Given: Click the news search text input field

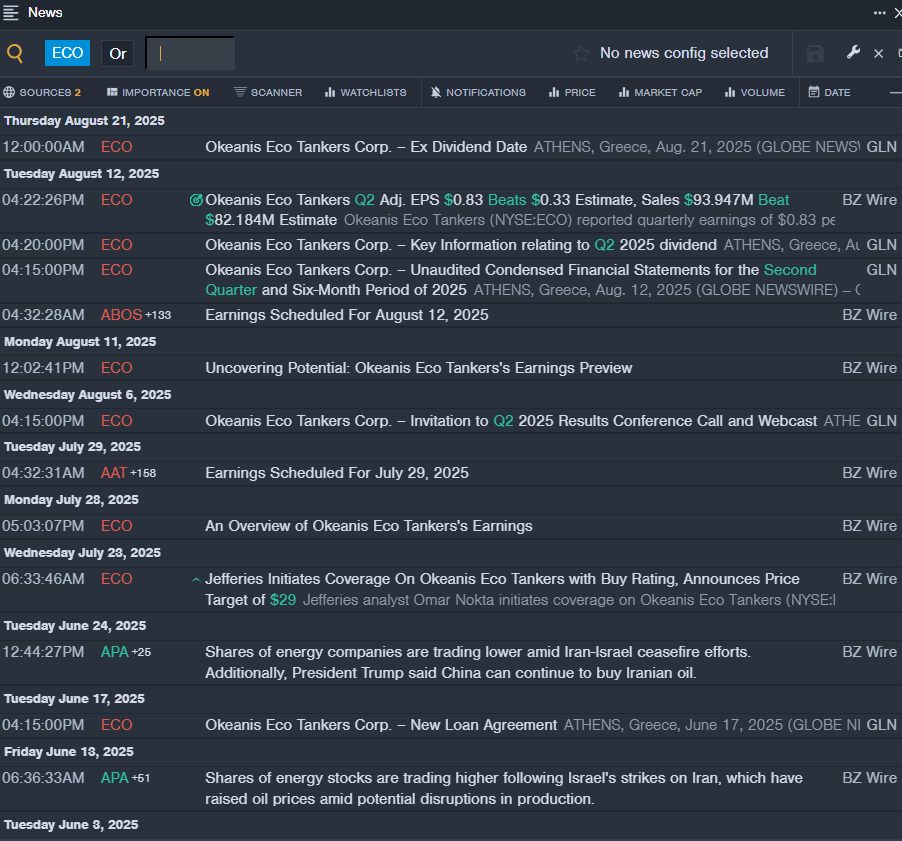Looking at the screenshot, I should 190,54.
